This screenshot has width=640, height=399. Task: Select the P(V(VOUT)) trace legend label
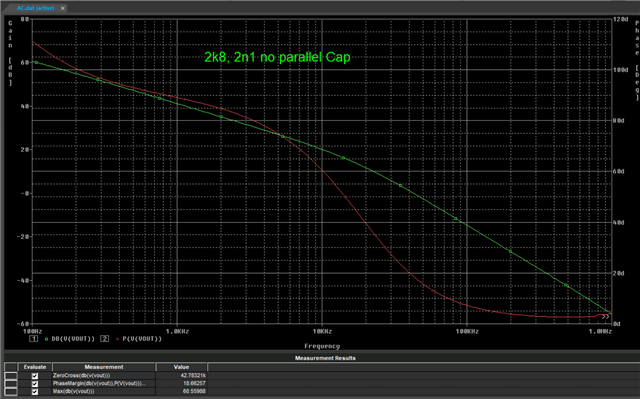click(142, 339)
